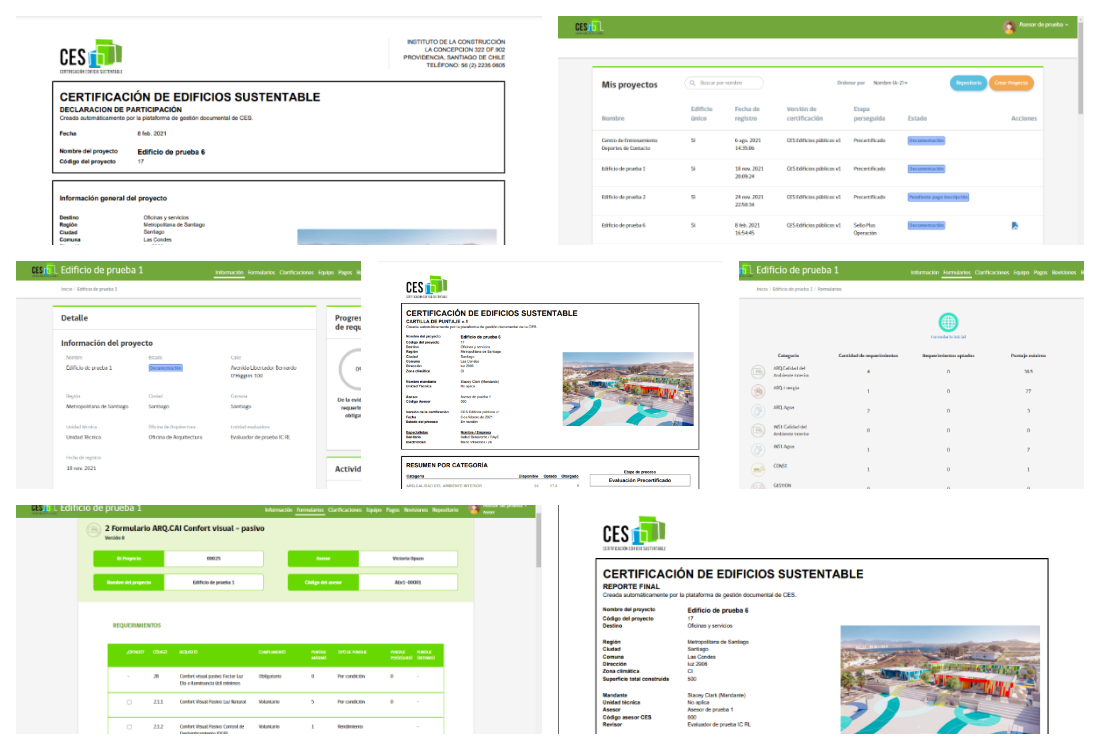Check the box for requirement 2.1.2 Control de Deslumbramiento

point(129,726)
